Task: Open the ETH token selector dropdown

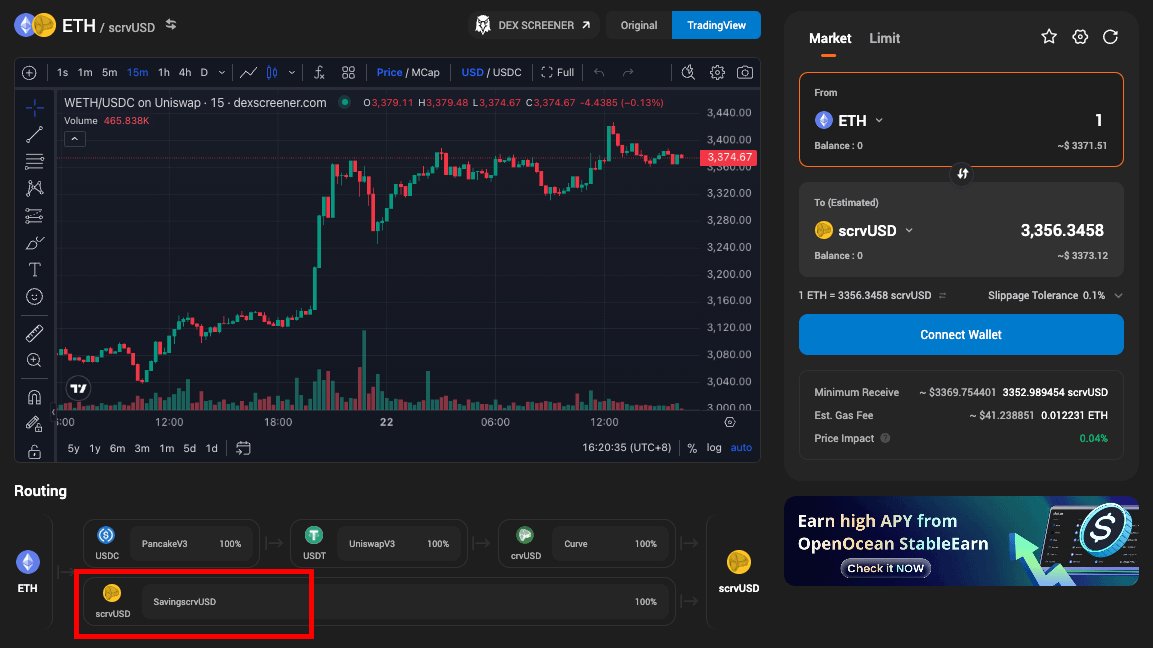Action: click(x=849, y=120)
